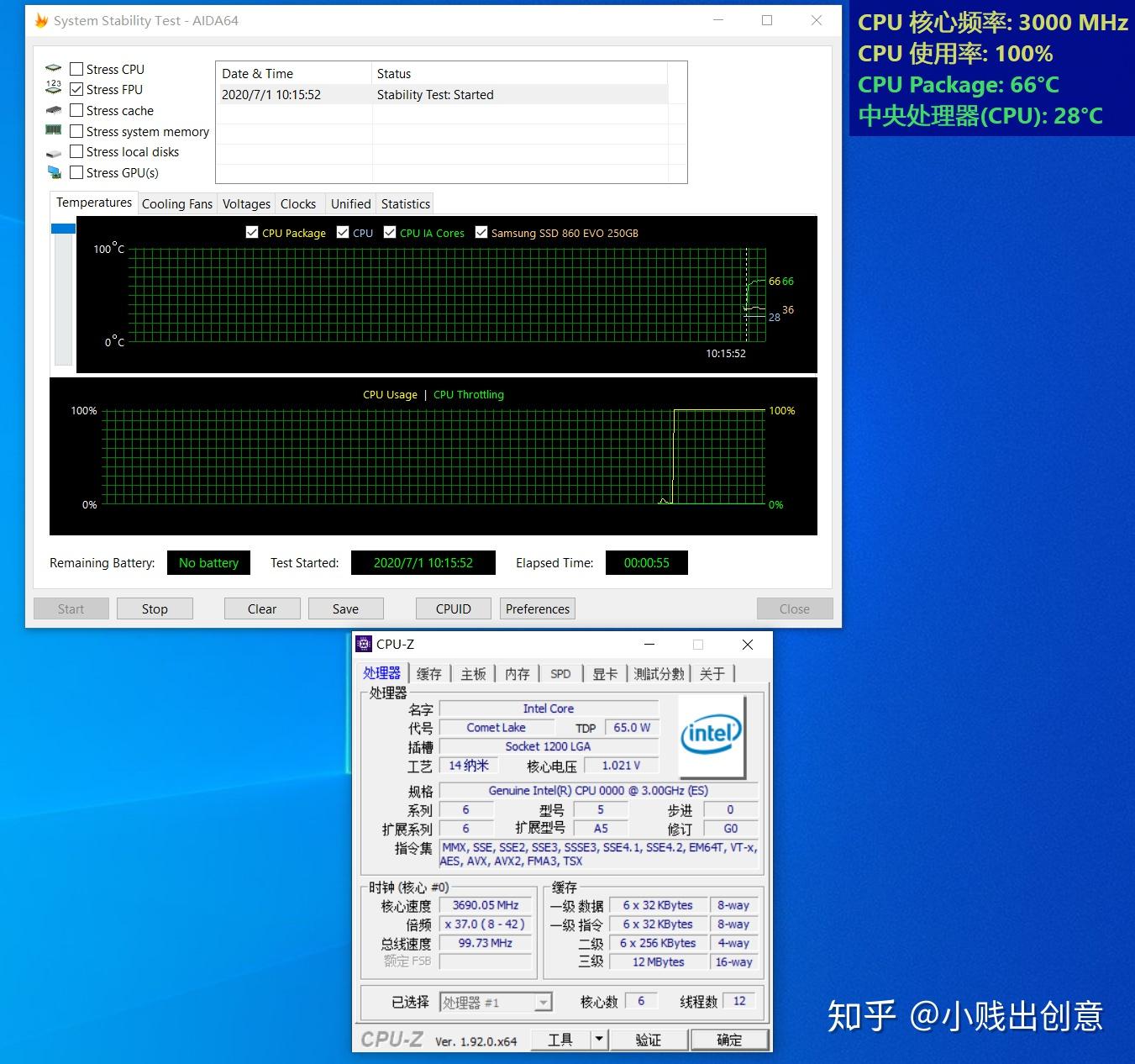The height and width of the screenshot is (1064, 1135).
Task: Switch to the Clocks tab
Action: (x=298, y=203)
